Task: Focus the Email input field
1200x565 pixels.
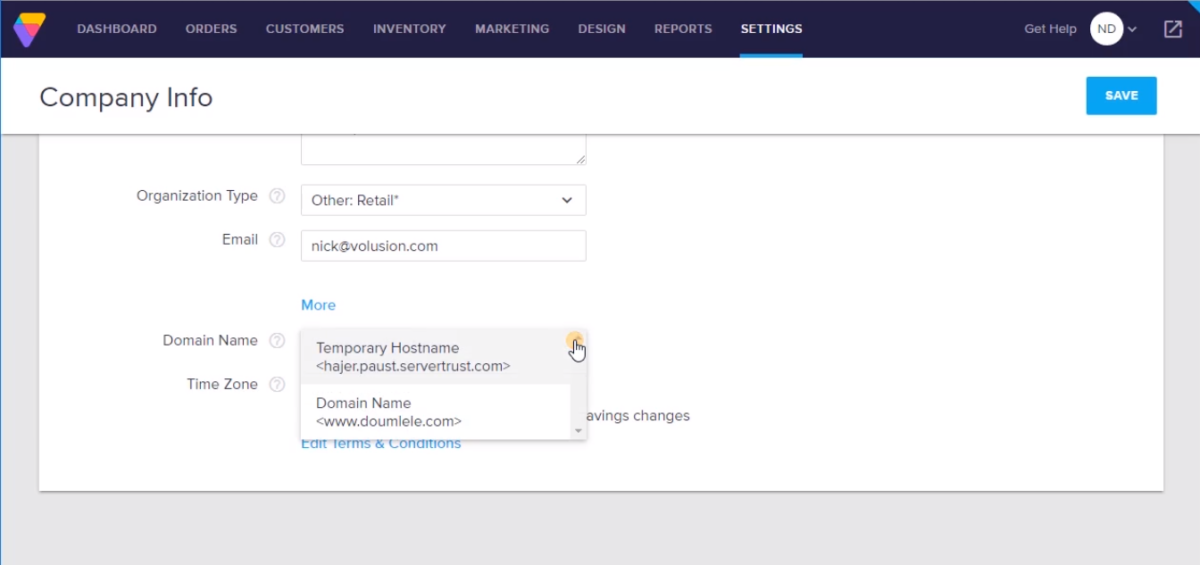Action: click(x=443, y=246)
